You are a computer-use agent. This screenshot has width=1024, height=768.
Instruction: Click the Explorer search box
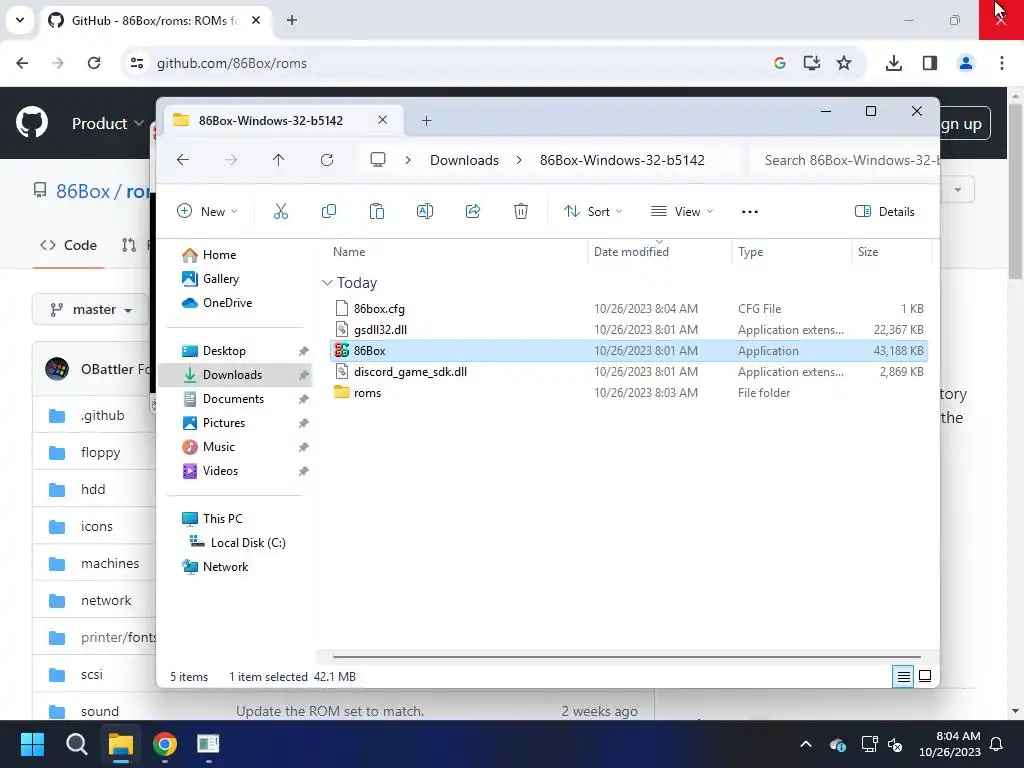tap(846, 160)
